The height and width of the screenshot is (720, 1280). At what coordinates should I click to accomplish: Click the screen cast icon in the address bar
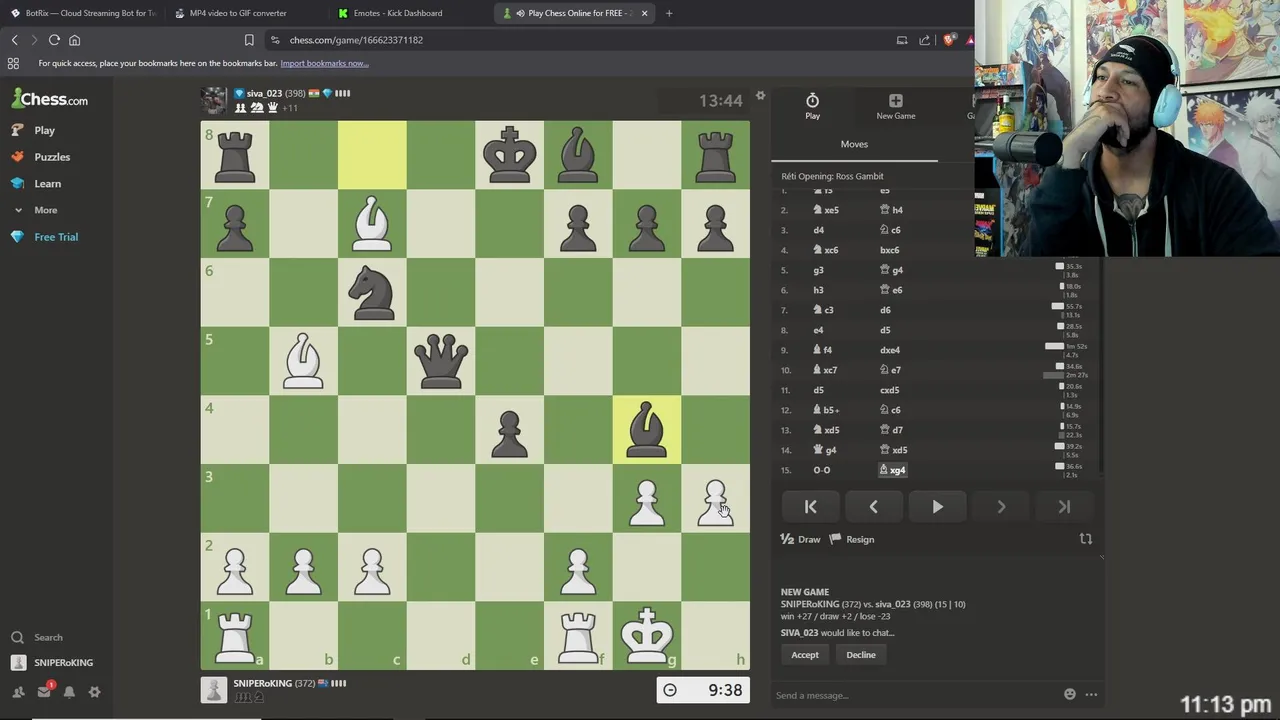[x=901, y=40]
